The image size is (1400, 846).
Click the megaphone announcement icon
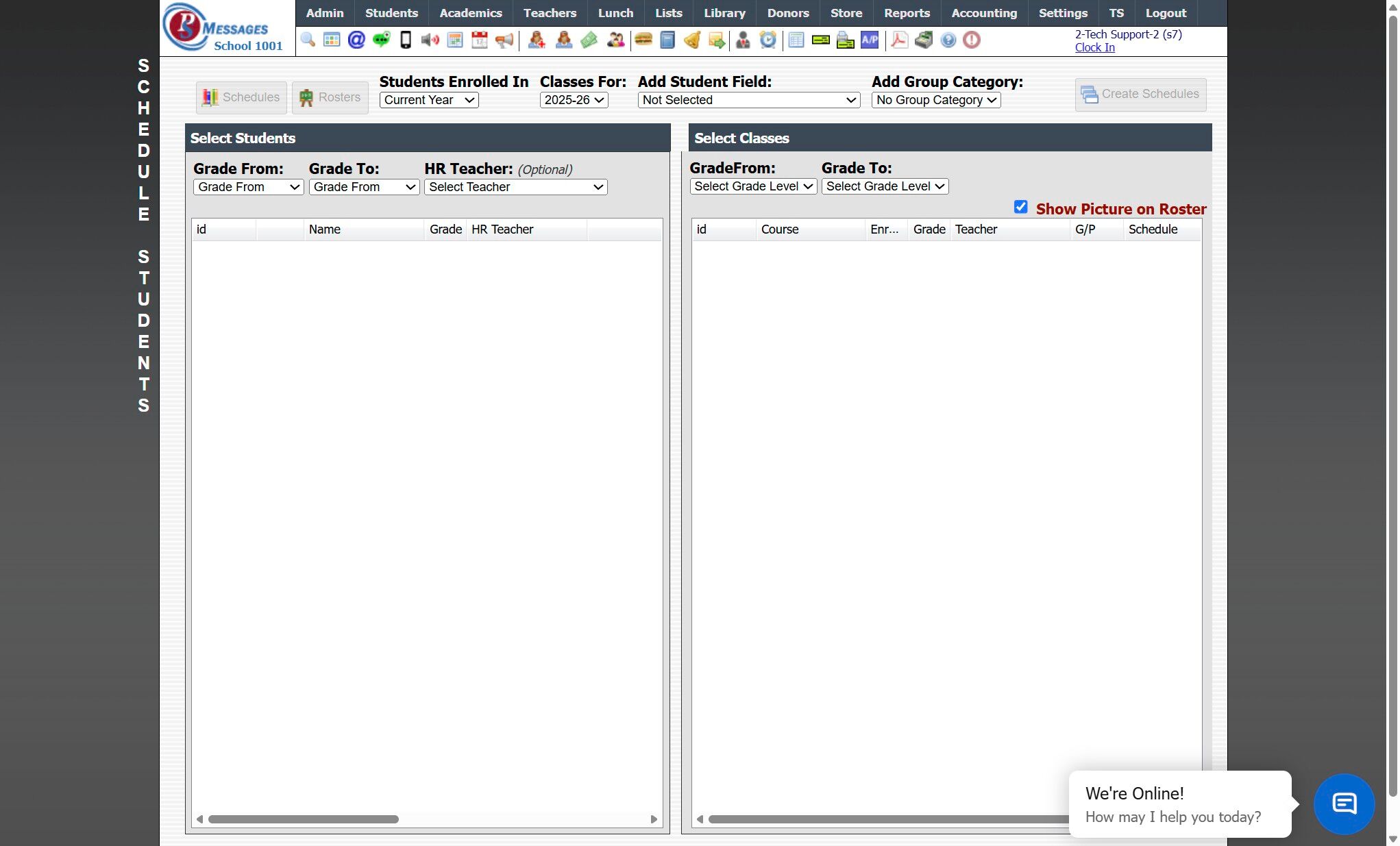[504, 40]
